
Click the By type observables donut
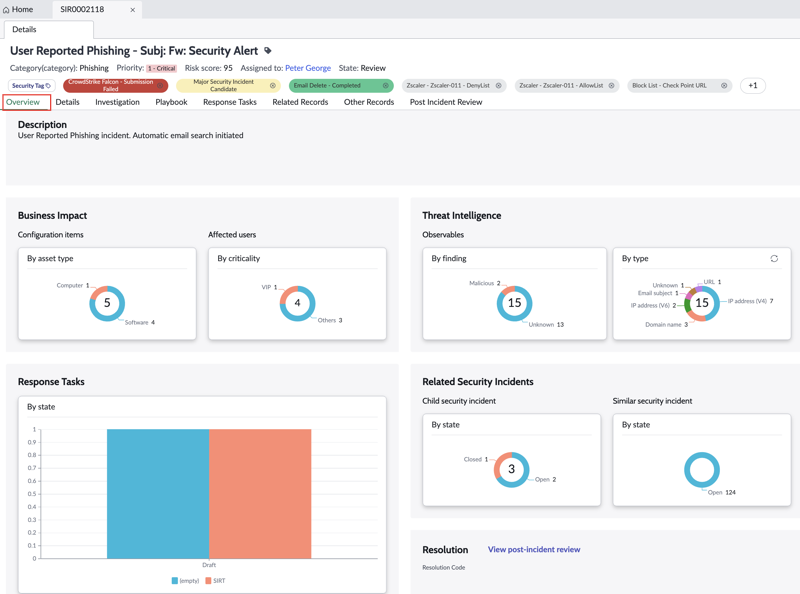tap(702, 303)
